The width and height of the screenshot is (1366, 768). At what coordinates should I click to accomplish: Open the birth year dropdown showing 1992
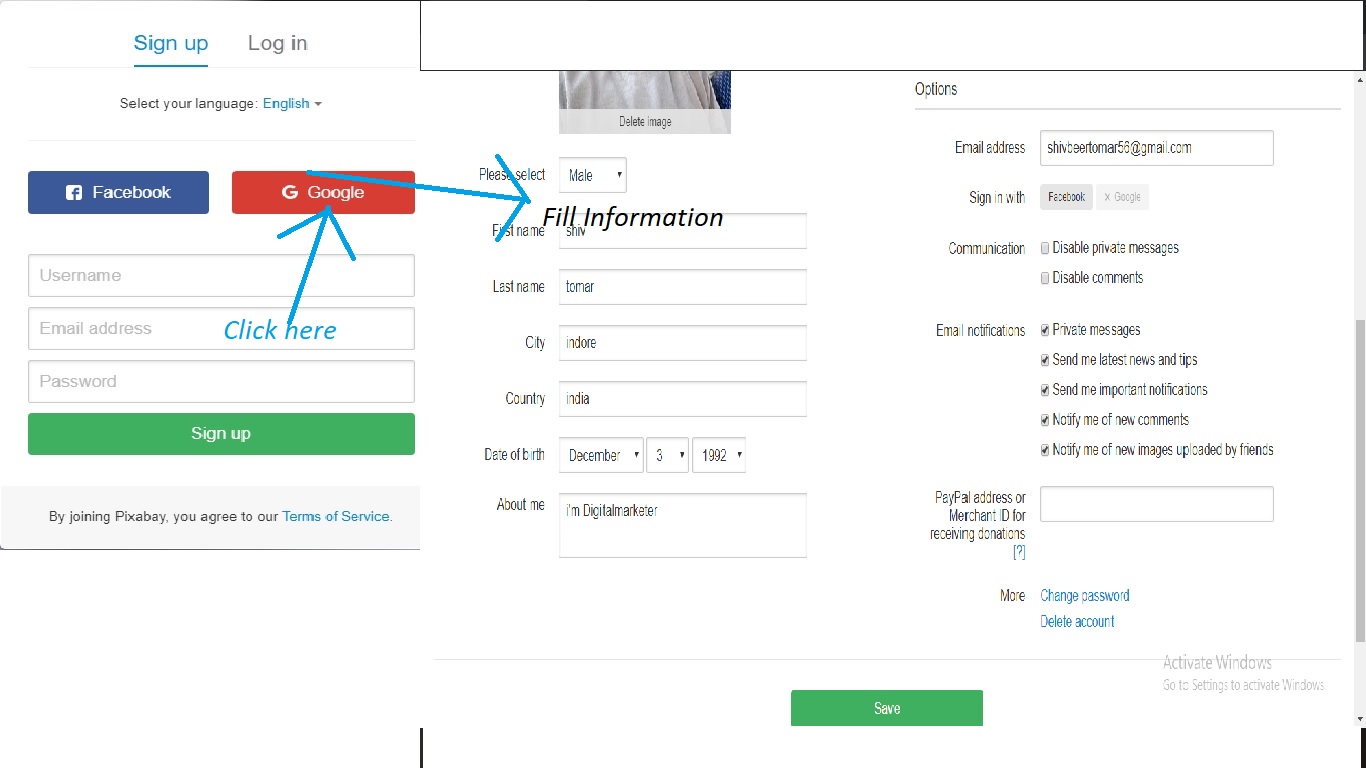pyautogui.click(x=719, y=455)
